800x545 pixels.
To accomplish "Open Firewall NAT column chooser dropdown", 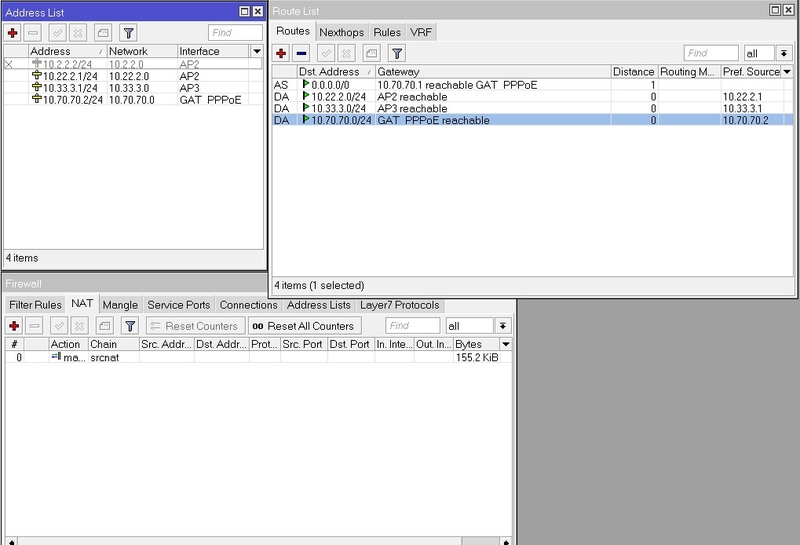I will tap(506, 344).
